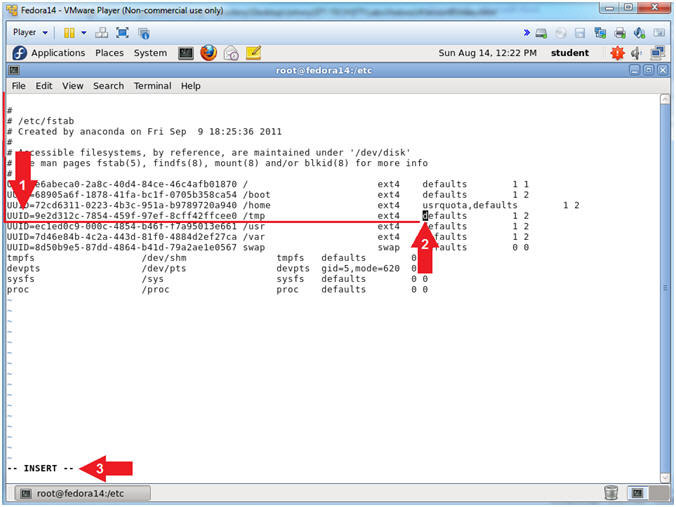Click '/proc' in the proc line
Image resolution: width=676 pixels, height=507 pixels.
[155, 290]
